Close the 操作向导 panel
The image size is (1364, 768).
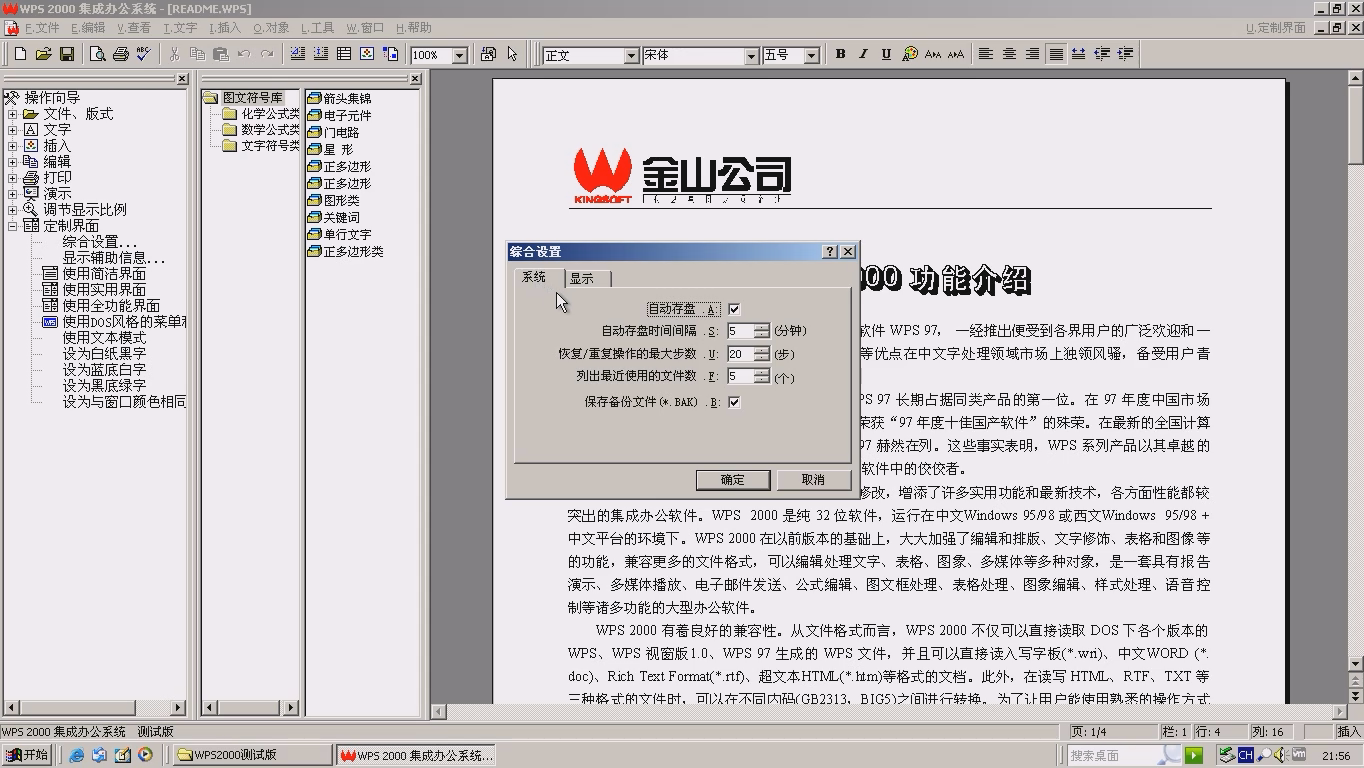click(182, 79)
